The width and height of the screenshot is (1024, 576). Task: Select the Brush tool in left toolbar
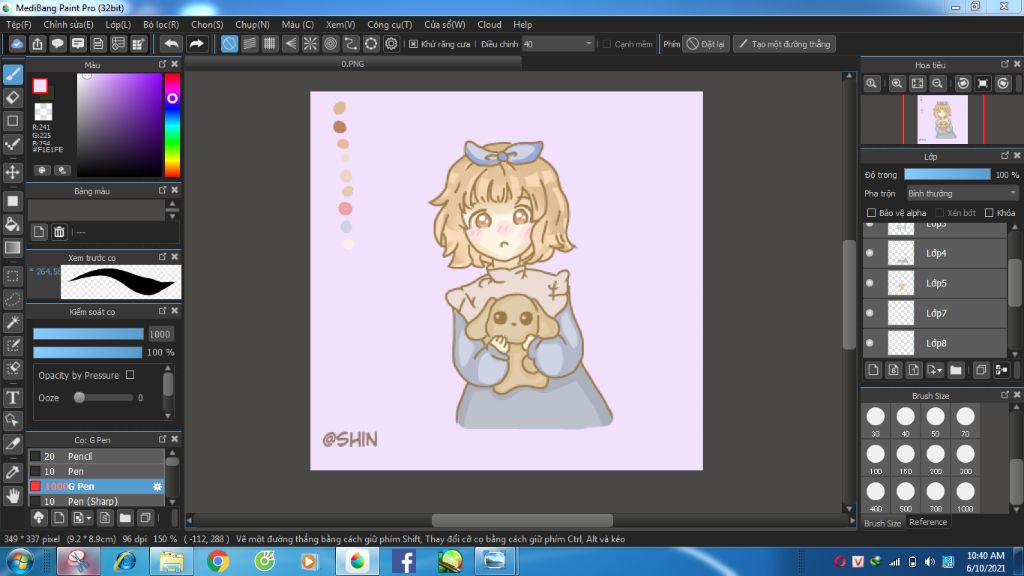click(x=13, y=74)
